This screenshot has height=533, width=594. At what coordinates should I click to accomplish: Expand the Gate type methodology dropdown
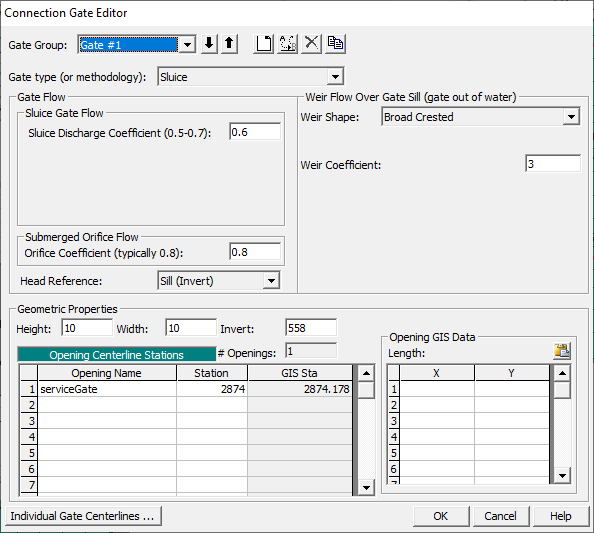point(335,77)
